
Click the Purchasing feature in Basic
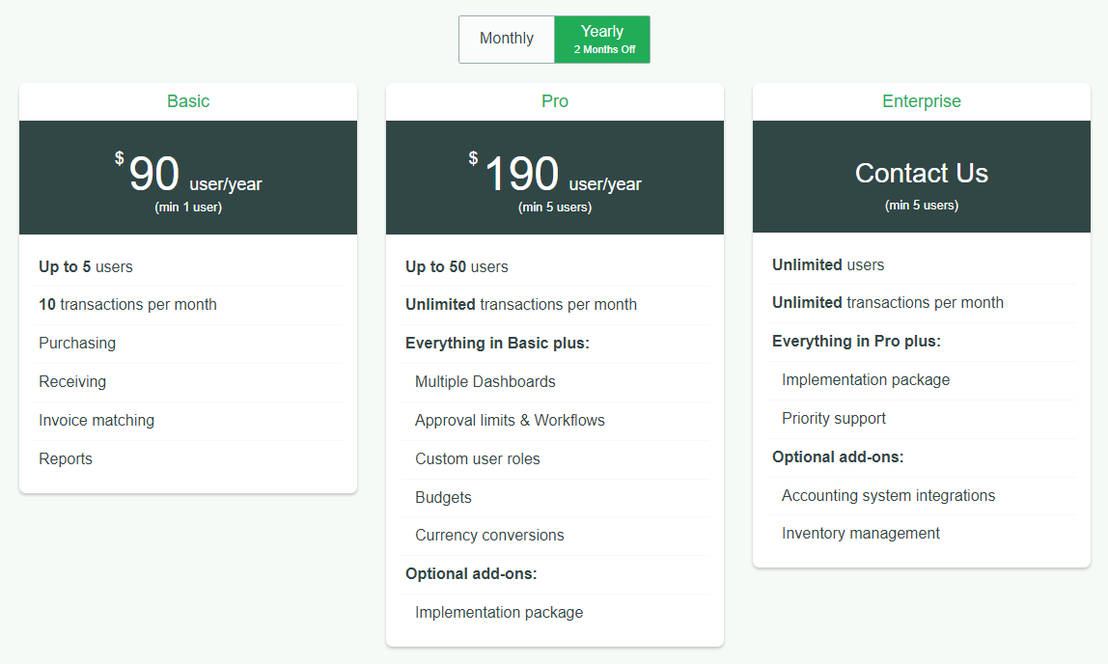77,343
